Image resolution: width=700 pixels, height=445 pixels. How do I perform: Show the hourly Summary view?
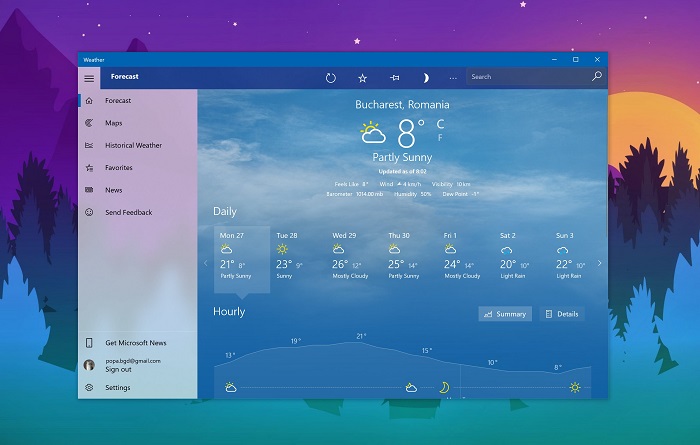pyautogui.click(x=505, y=314)
